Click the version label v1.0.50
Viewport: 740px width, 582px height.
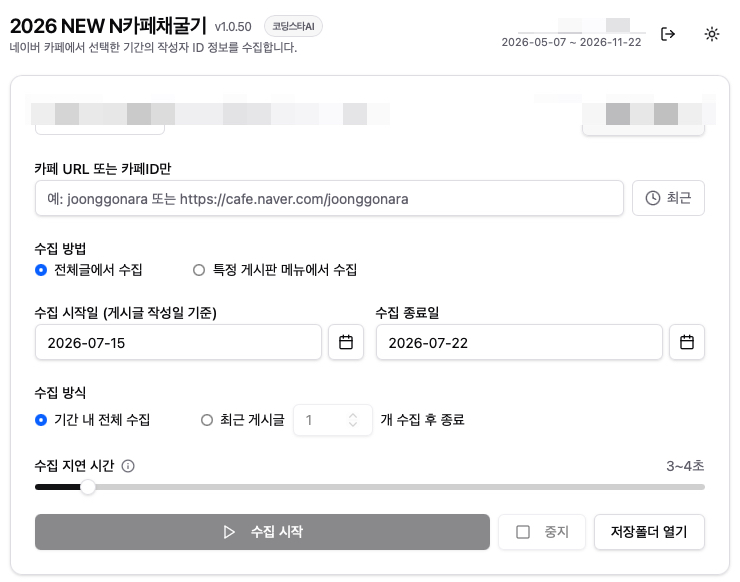tap(233, 27)
